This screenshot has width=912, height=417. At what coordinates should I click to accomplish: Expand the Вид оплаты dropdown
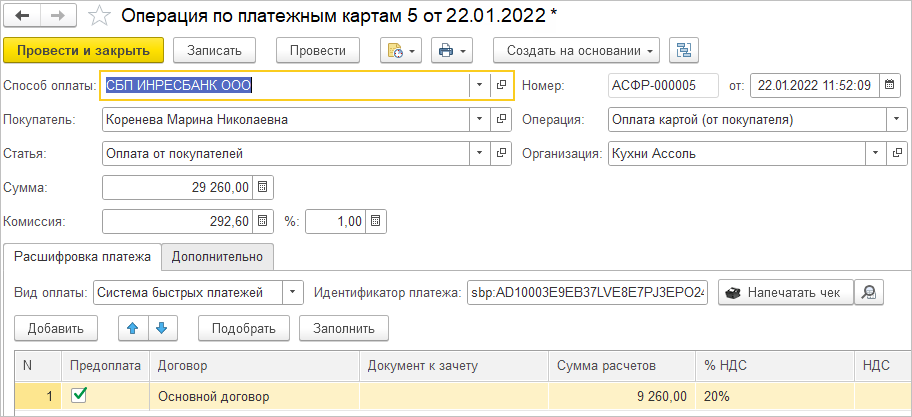292,292
